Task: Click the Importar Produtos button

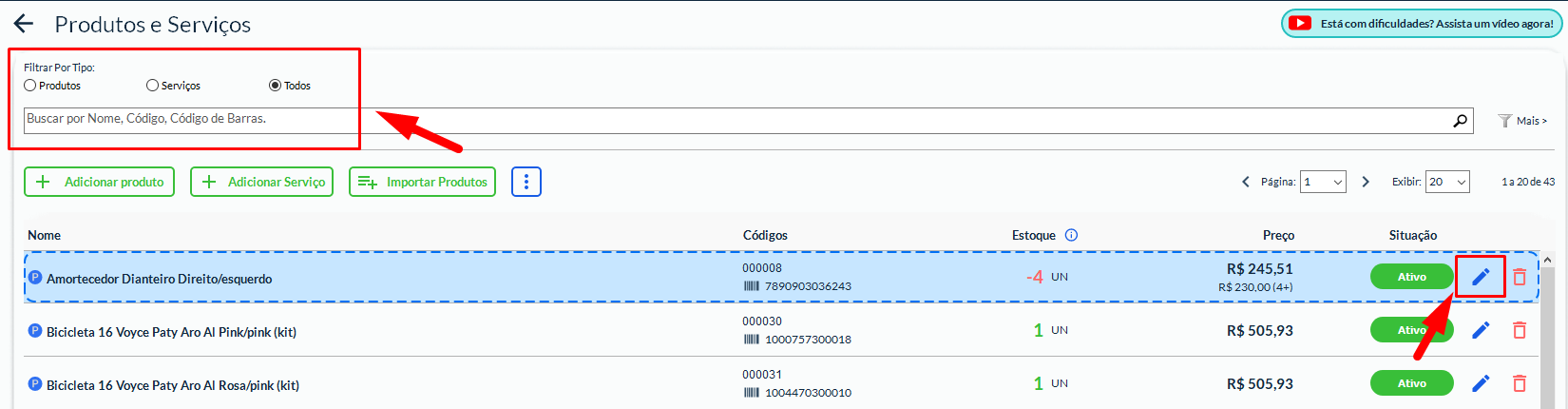Action: (423, 182)
